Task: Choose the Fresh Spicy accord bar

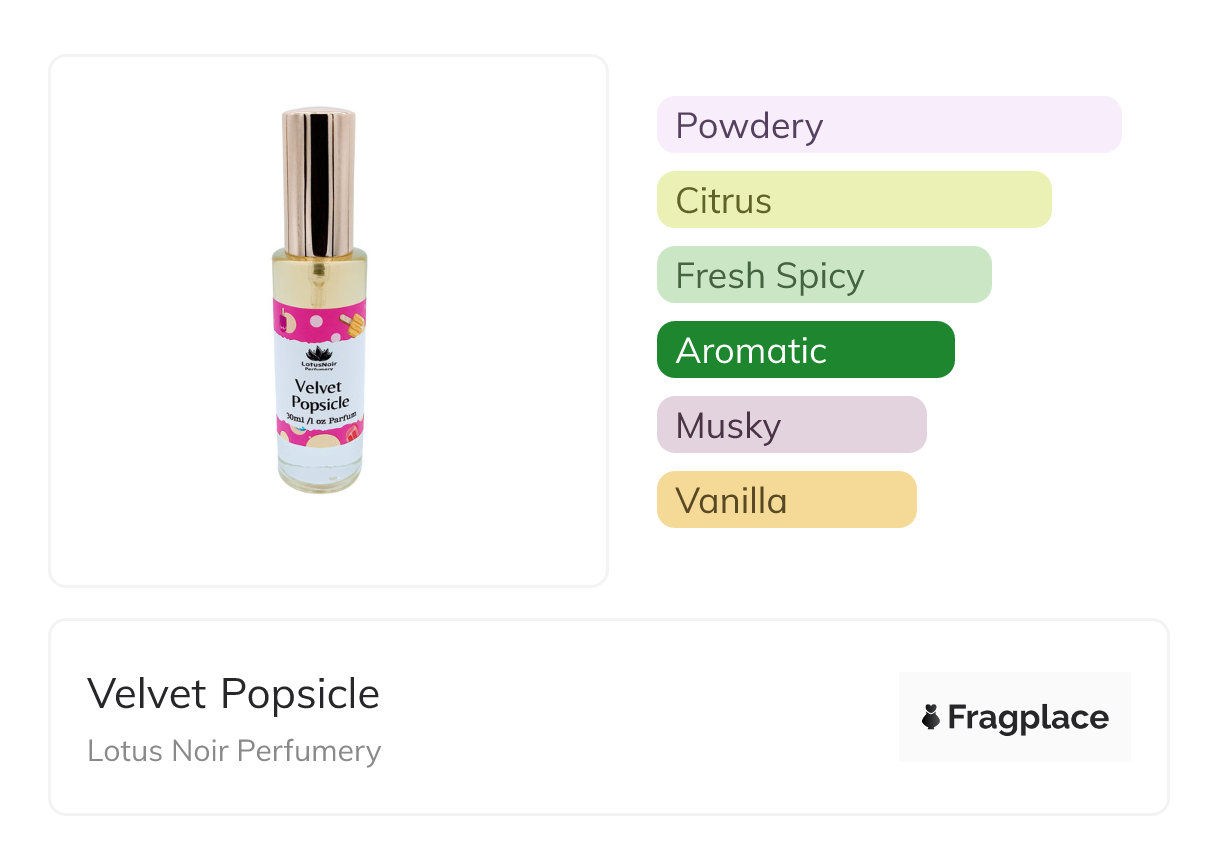Action: [x=823, y=275]
